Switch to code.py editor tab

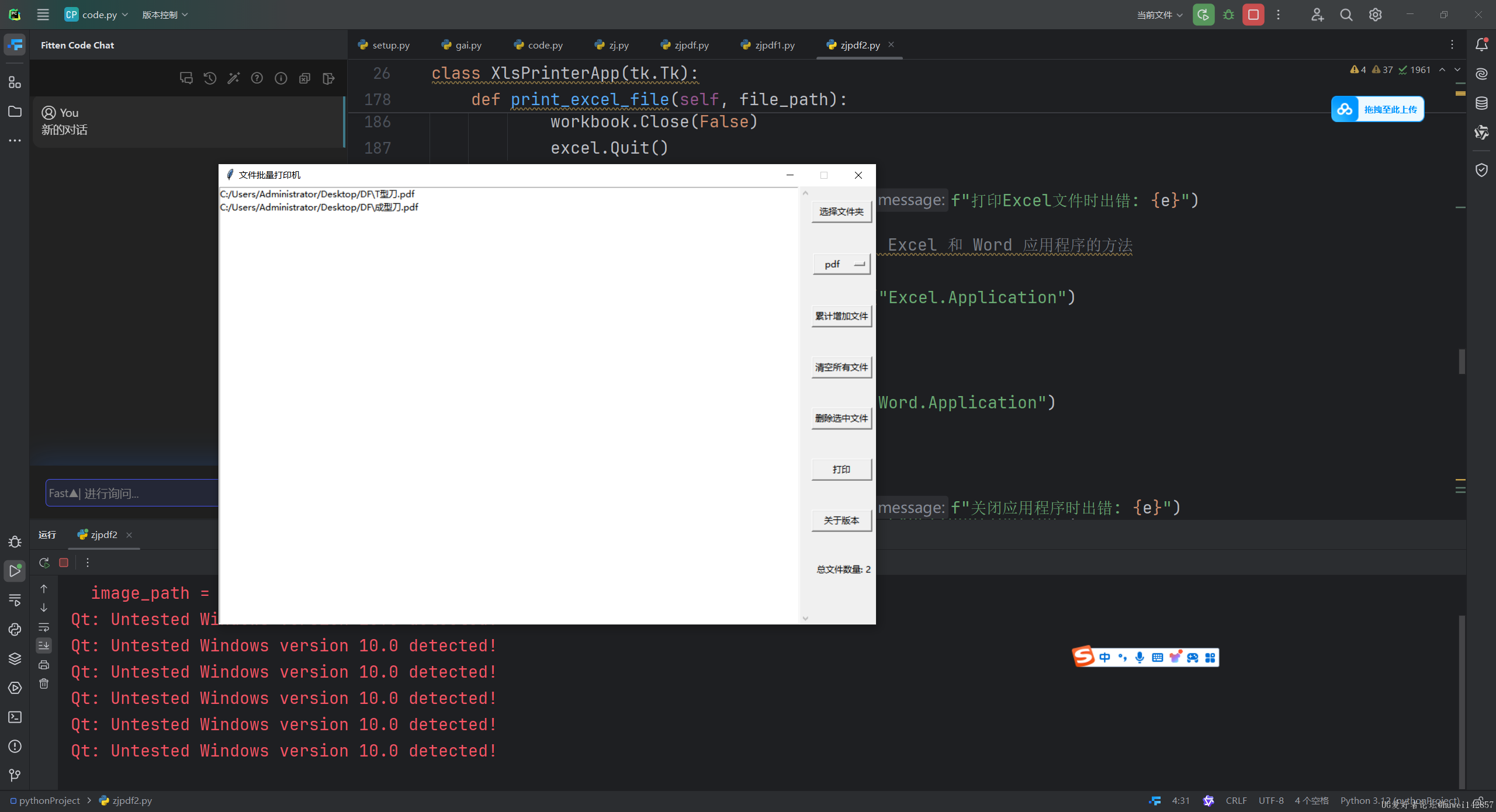click(538, 45)
